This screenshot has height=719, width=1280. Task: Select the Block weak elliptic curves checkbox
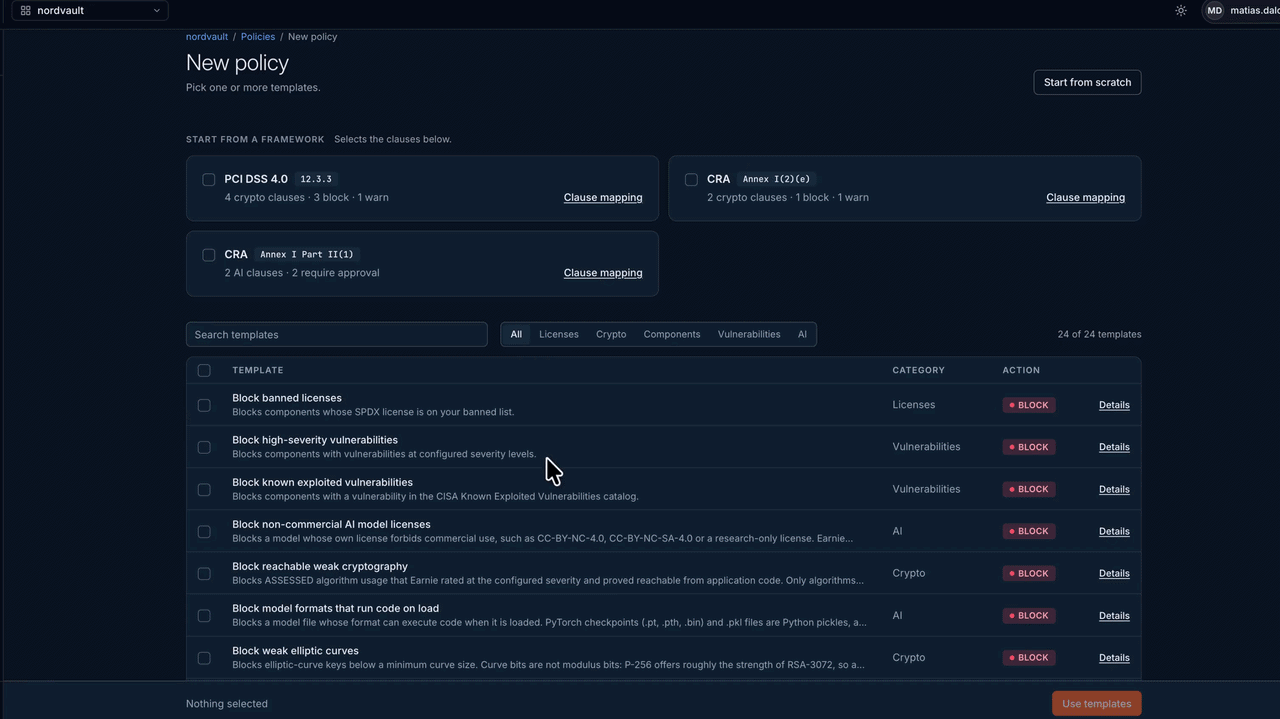tap(204, 658)
